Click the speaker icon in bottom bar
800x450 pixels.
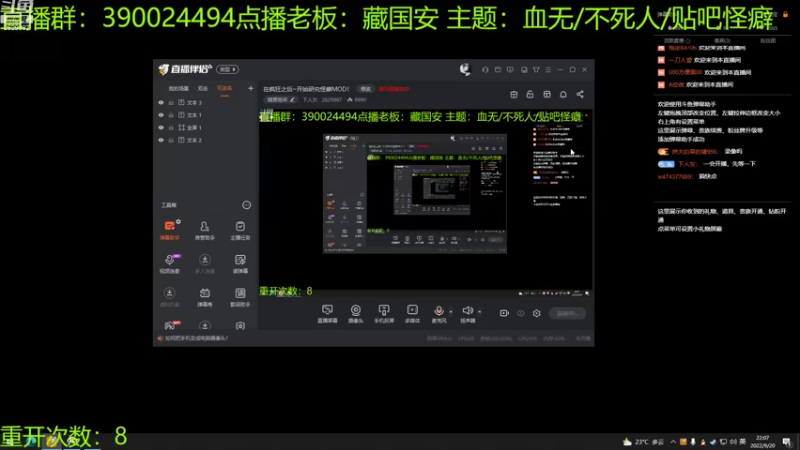tap(467, 310)
